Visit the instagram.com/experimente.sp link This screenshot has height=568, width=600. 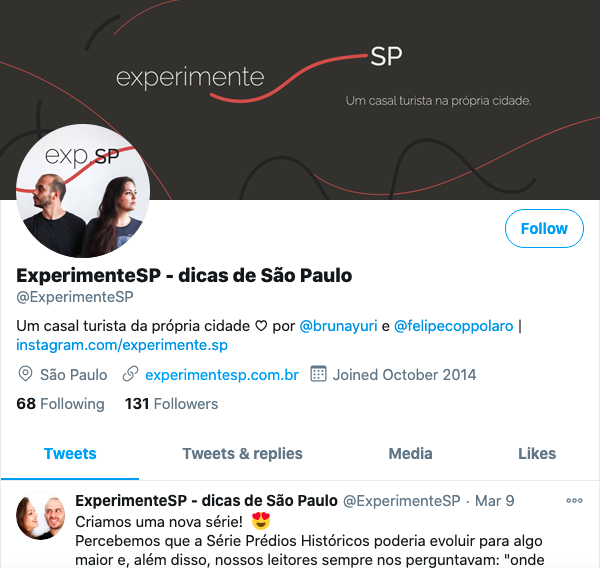tap(122, 345)
